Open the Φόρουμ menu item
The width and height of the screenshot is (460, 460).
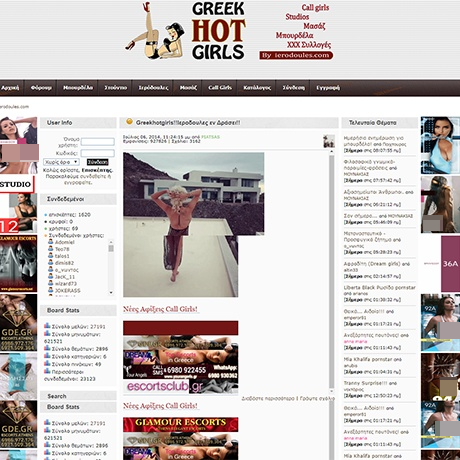[41, 88]
